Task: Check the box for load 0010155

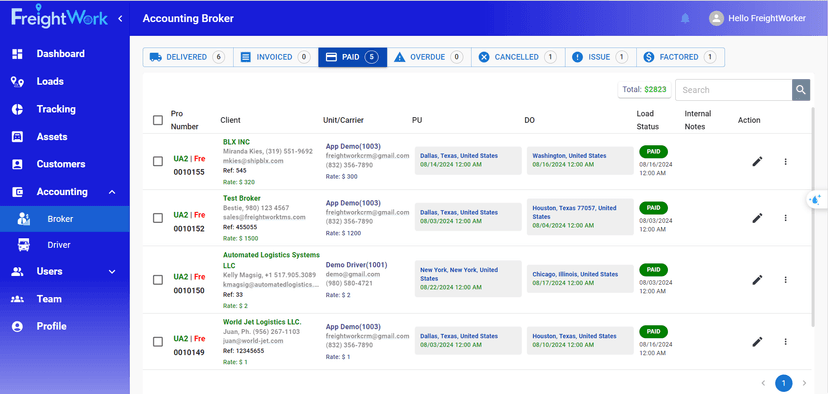Action: point(158,162)
